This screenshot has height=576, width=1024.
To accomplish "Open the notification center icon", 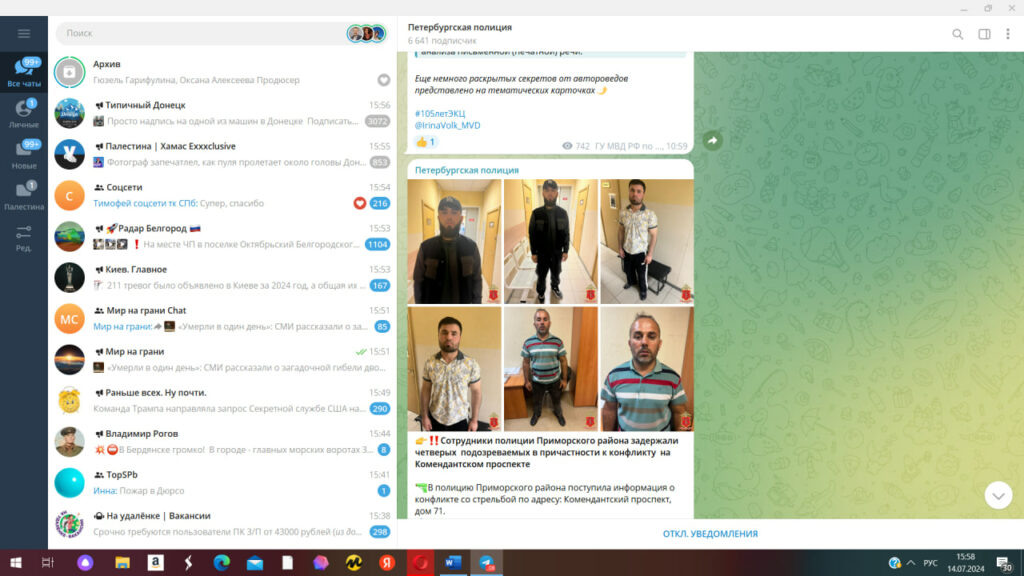I will 1004,564.
